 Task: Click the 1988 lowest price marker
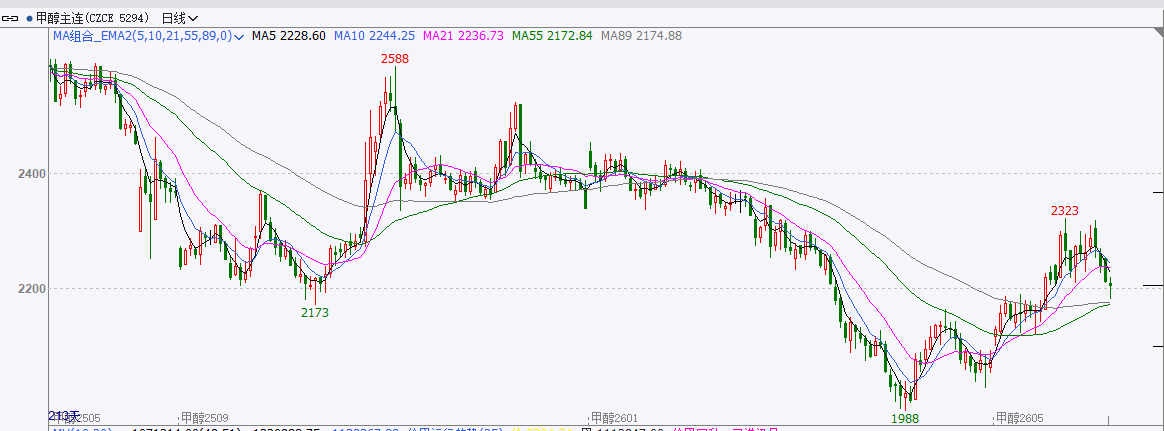pyautogui.click(x=904, y=417)
